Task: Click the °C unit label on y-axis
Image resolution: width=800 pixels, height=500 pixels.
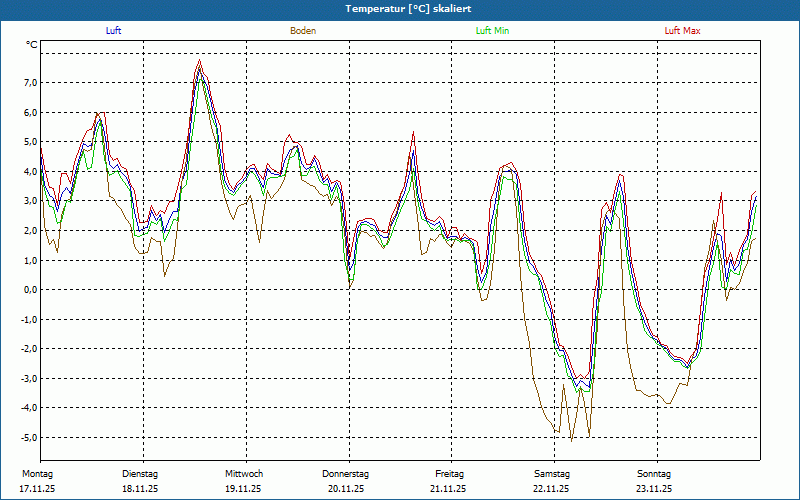Action: click(x=32, y=45)
